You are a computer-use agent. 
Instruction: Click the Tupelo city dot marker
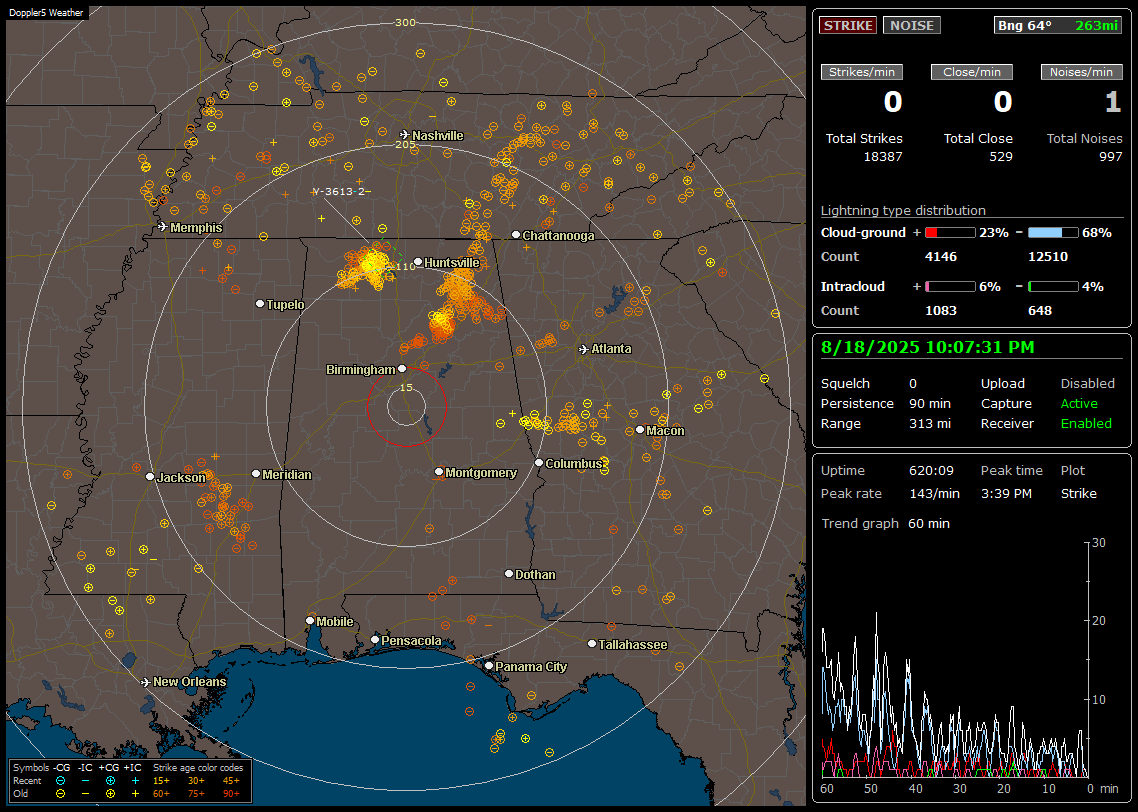pyautogui.click(x=260, y=303)
